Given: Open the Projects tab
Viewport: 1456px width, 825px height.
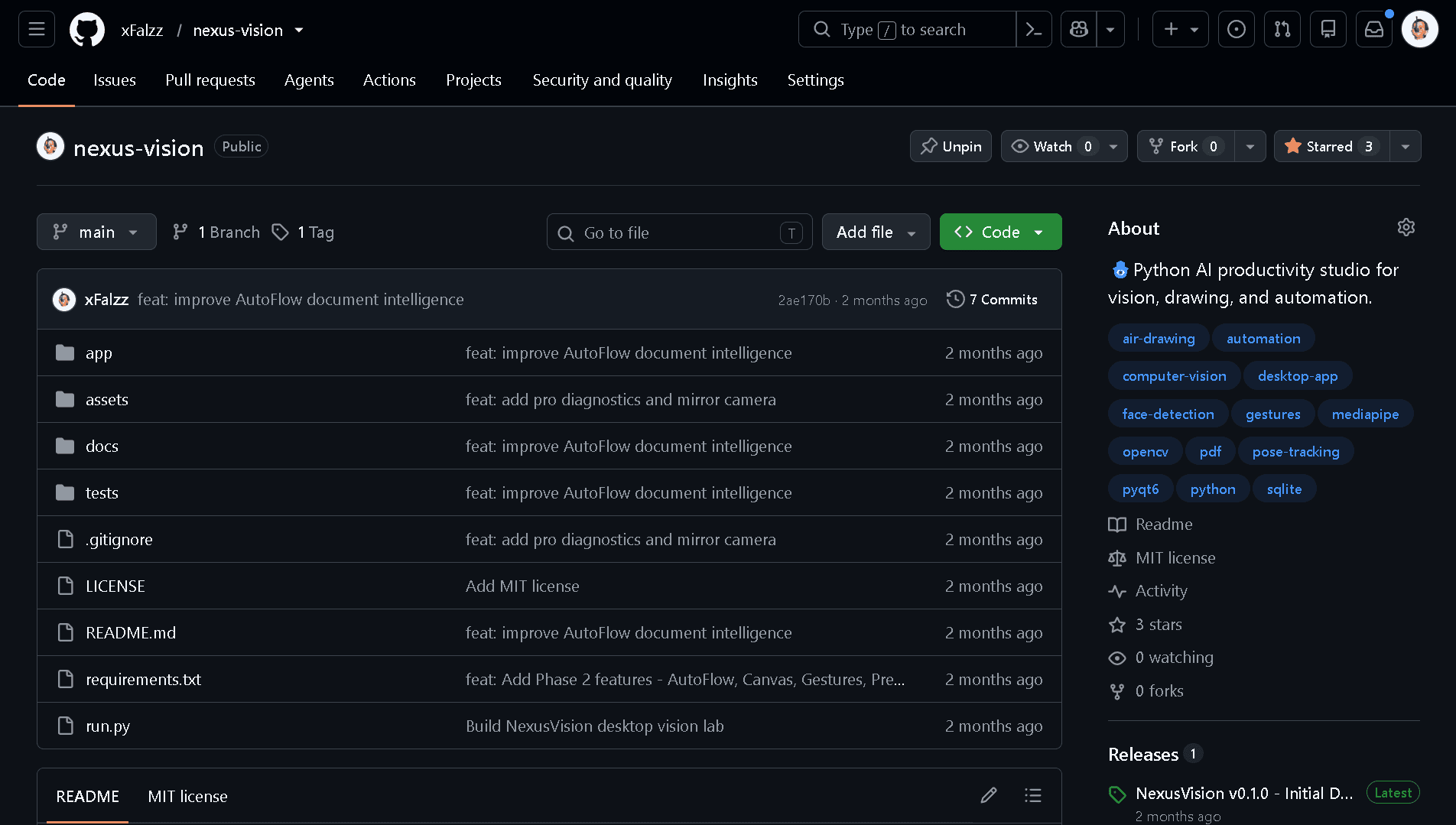Looking at the screenshot, I should [473, 80].
